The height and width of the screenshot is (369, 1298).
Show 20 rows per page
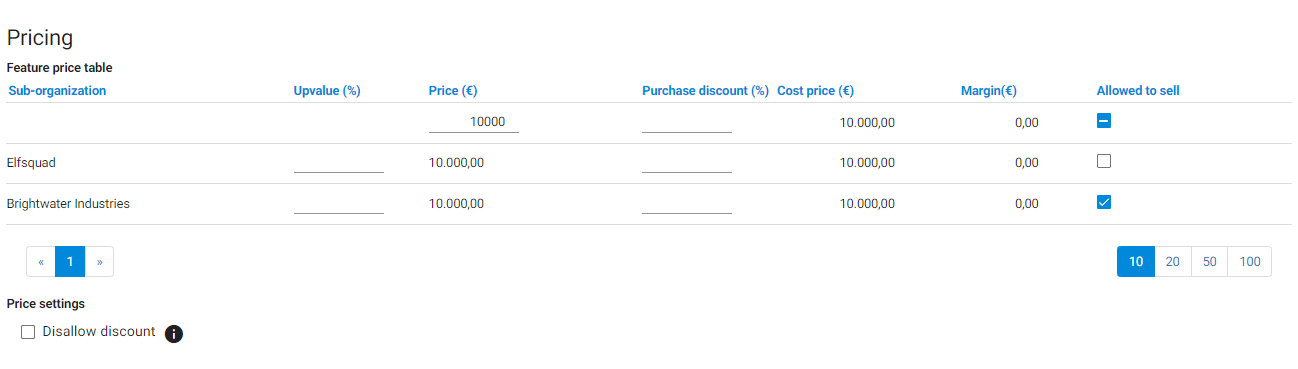(x=1172, y=262)
